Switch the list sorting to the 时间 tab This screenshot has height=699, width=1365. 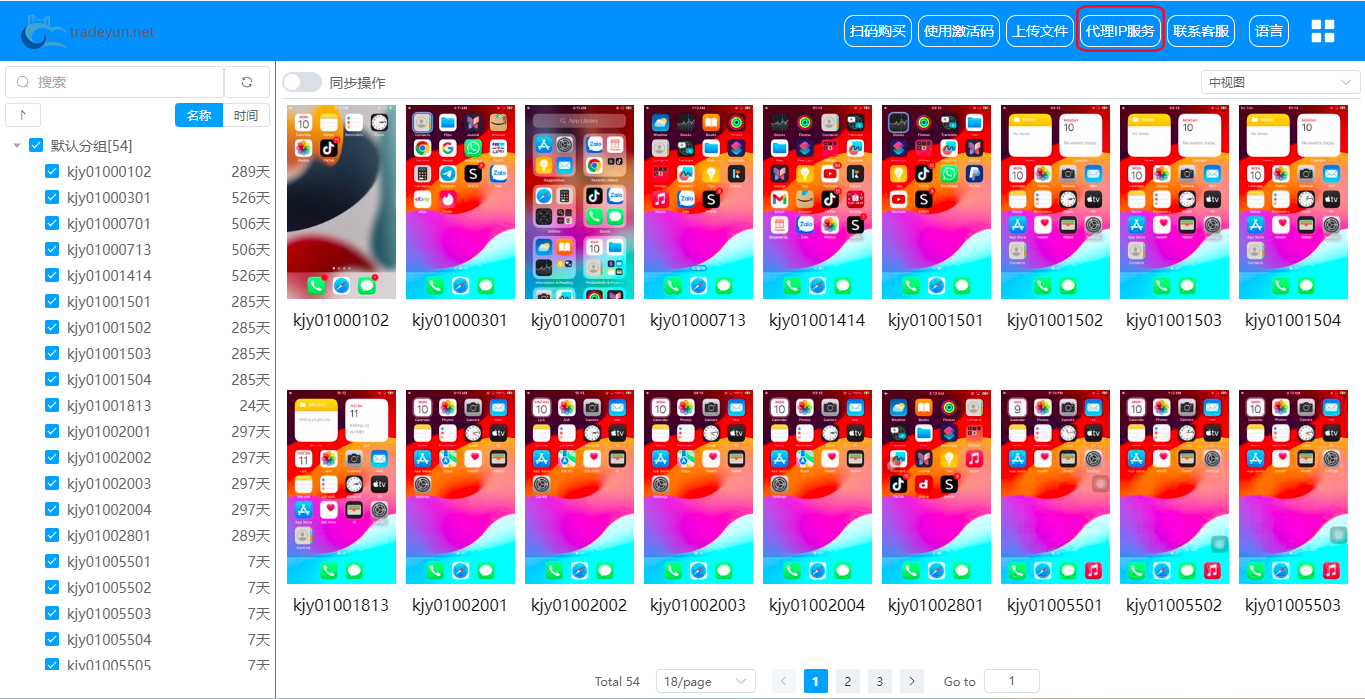click(246, 115)
